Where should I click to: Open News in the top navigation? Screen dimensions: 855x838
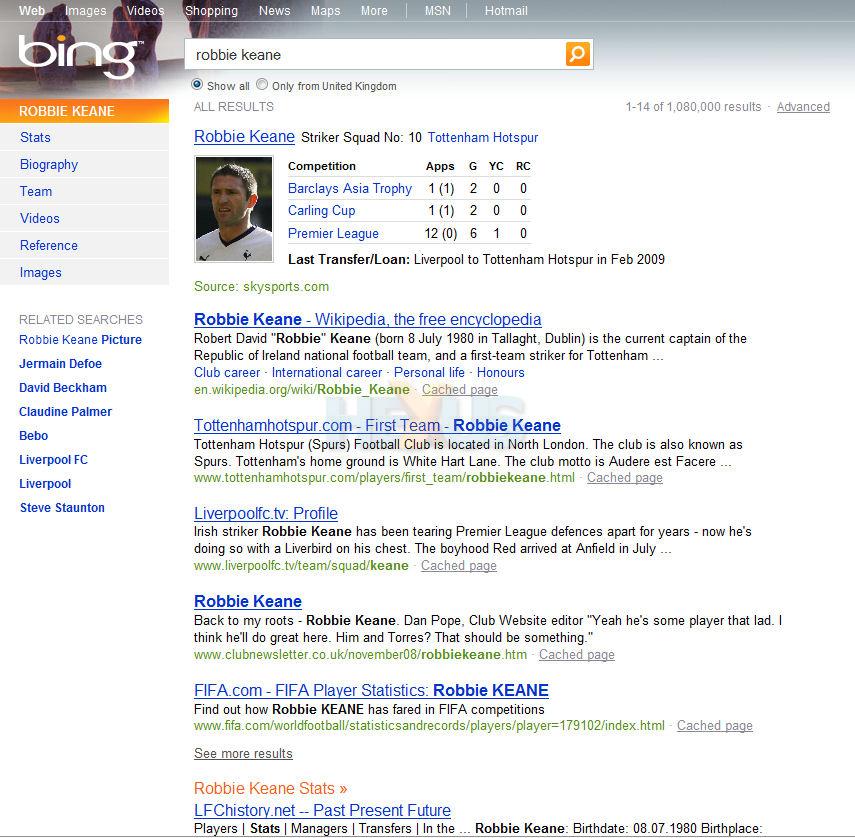(274, 10)
